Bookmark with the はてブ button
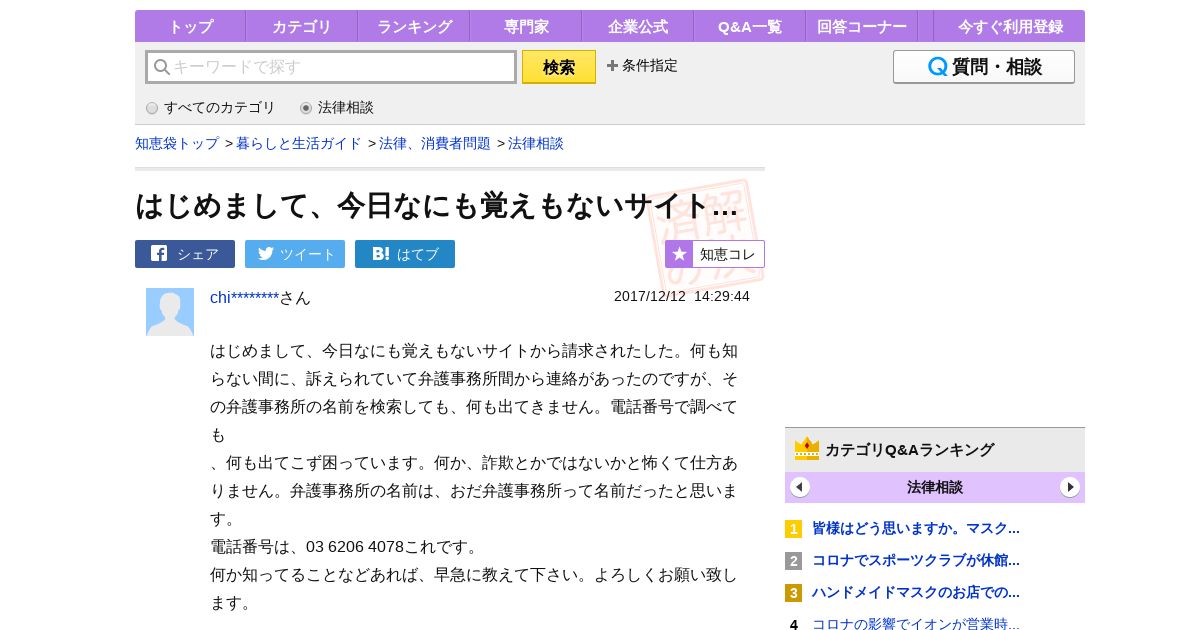Screen dimensions: 1200x630 (x=405, y=254)
